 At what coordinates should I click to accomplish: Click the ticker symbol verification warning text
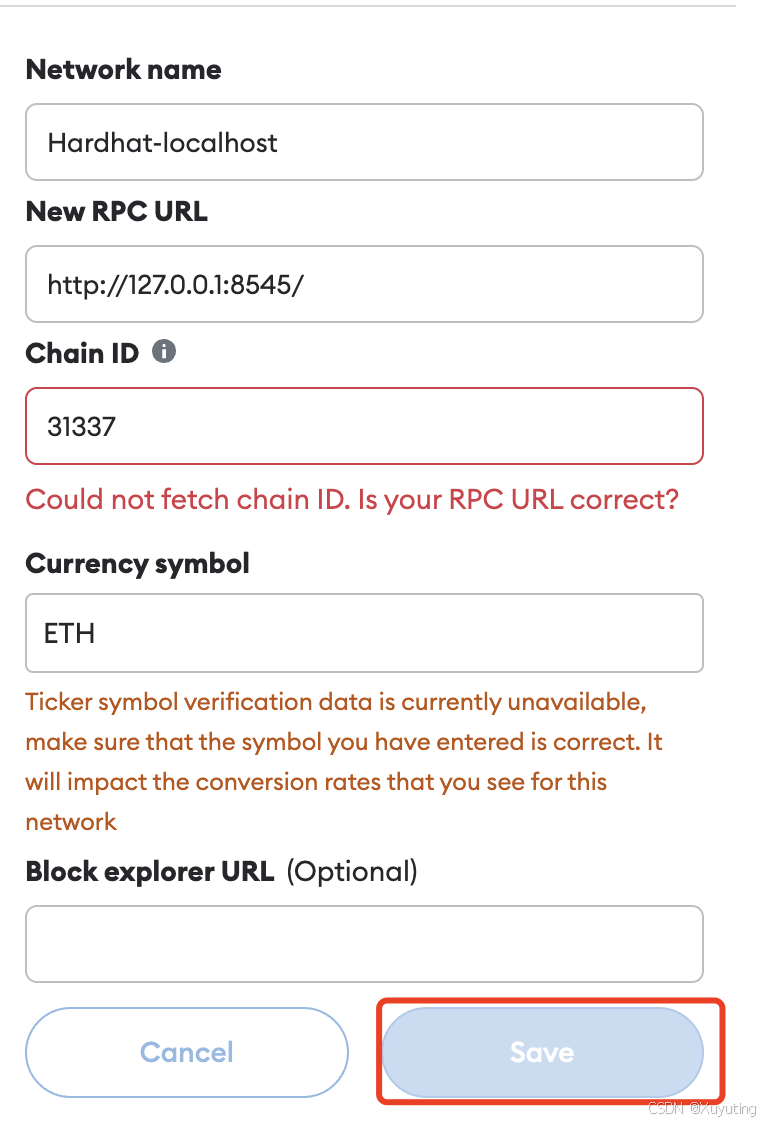[x=335, y=703]
